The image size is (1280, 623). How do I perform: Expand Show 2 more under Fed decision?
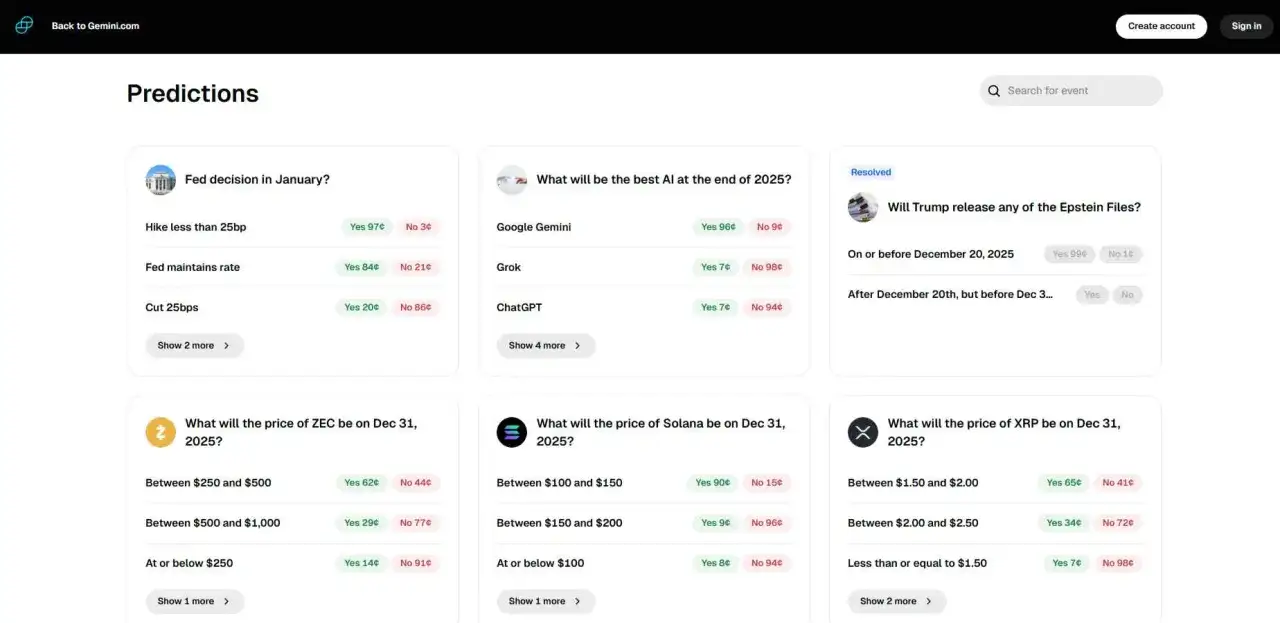pyautogui.click(x=194, y=346)
